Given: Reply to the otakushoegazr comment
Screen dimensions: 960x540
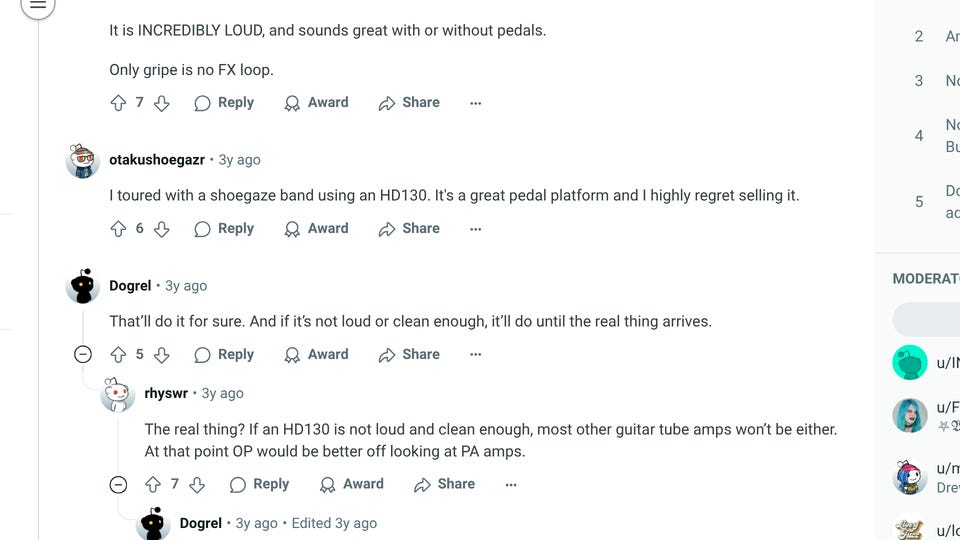Looking at the screenshot, I should (x=224, y=229).
